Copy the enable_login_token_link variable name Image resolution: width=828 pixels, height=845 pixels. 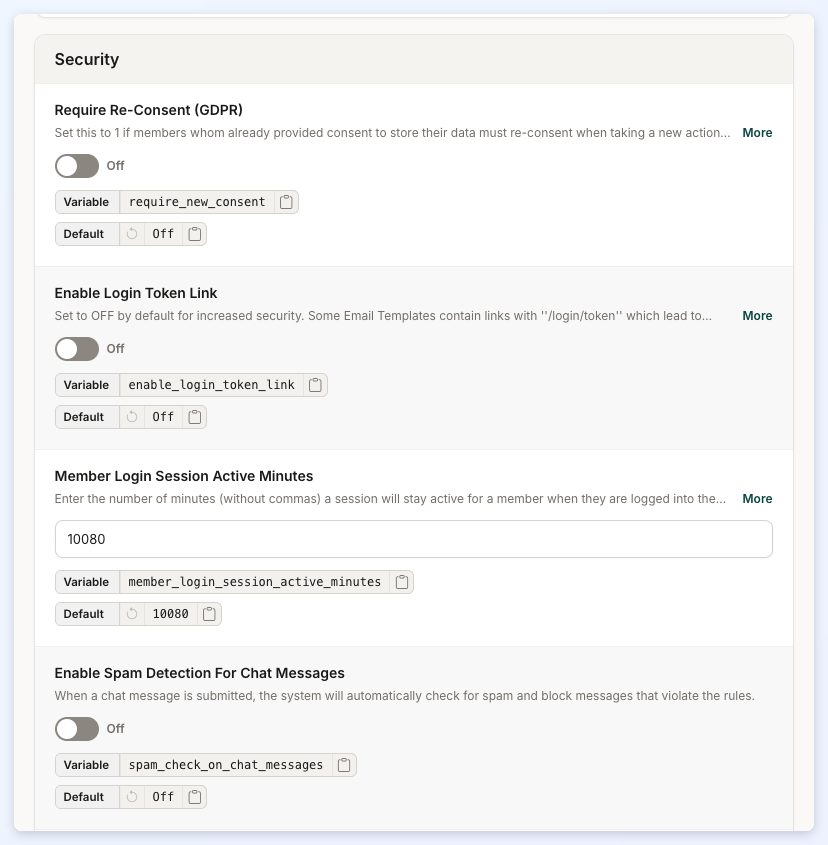pos(315,385)
